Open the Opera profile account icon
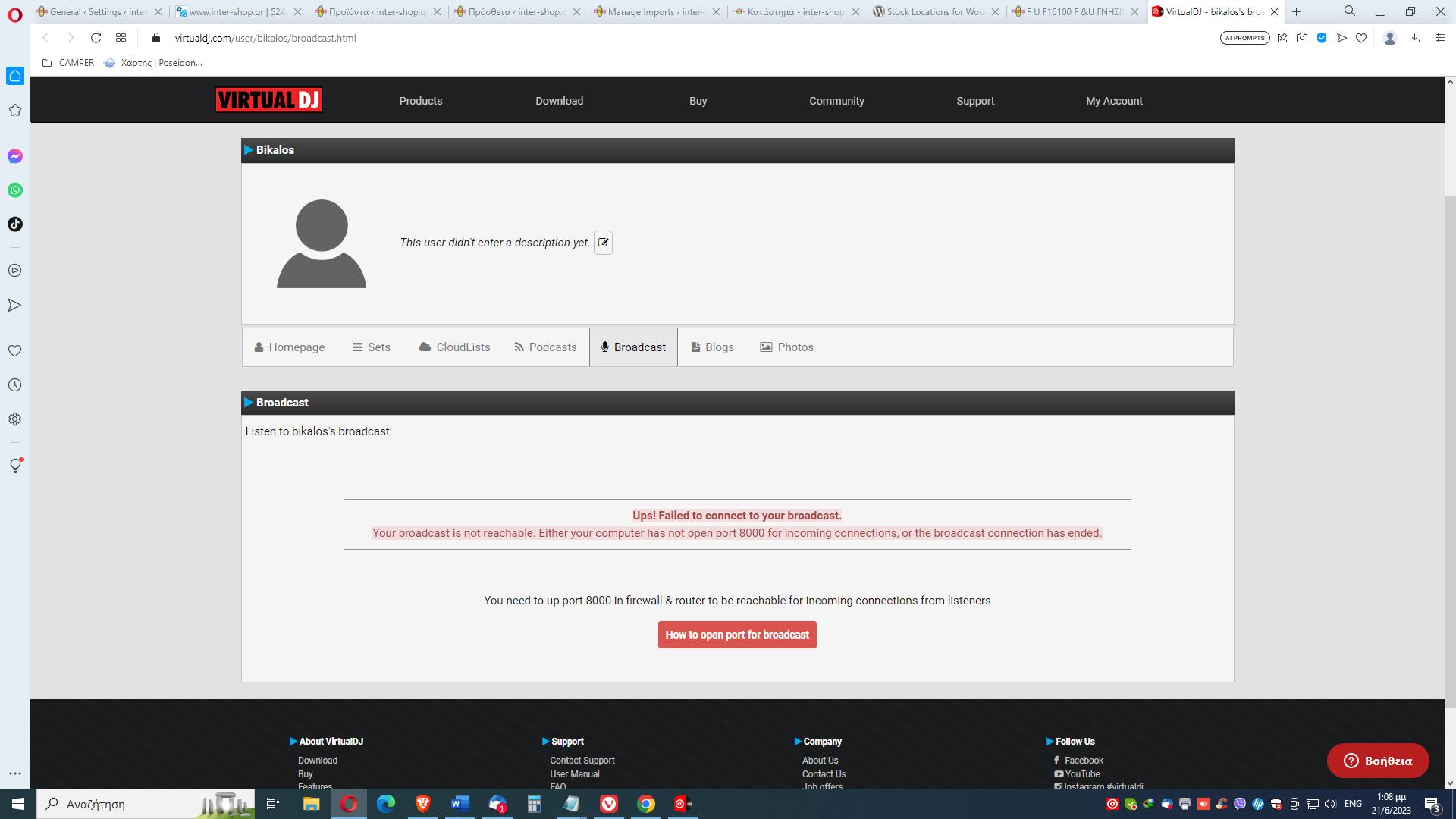1456x819 pixels. click(x=1390, y=38)
